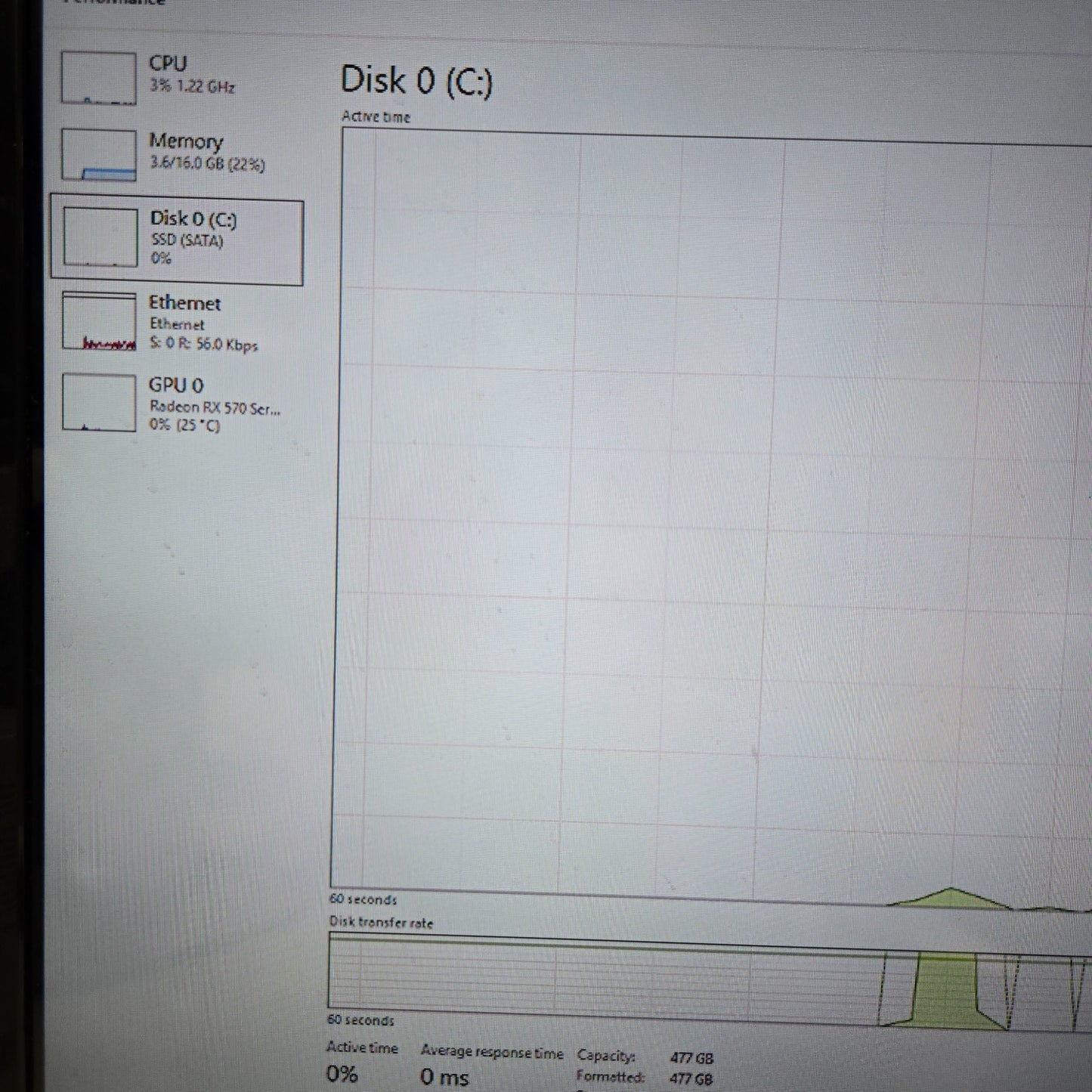Click the Formatted 477 GB value
Image resolution: width=1092 pixels, height=1092 pixels.
691,1079
